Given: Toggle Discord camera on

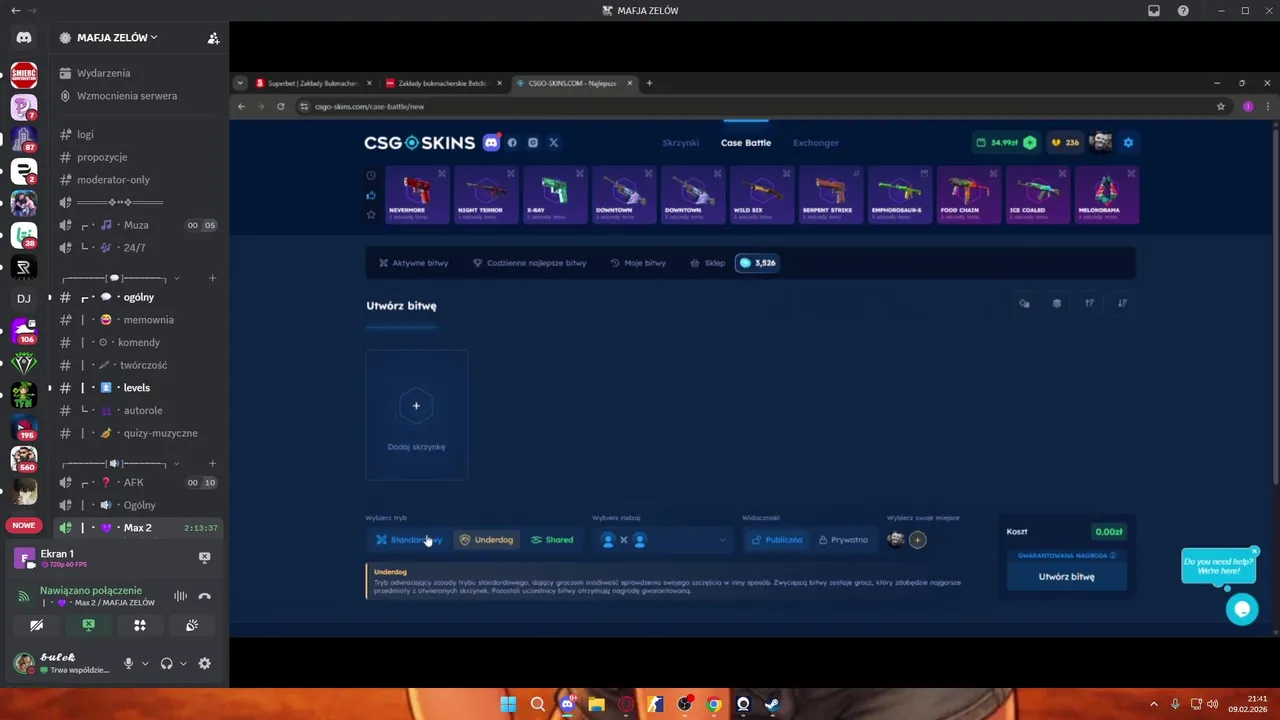Looking at the screenshot, I should pos(37,625).
